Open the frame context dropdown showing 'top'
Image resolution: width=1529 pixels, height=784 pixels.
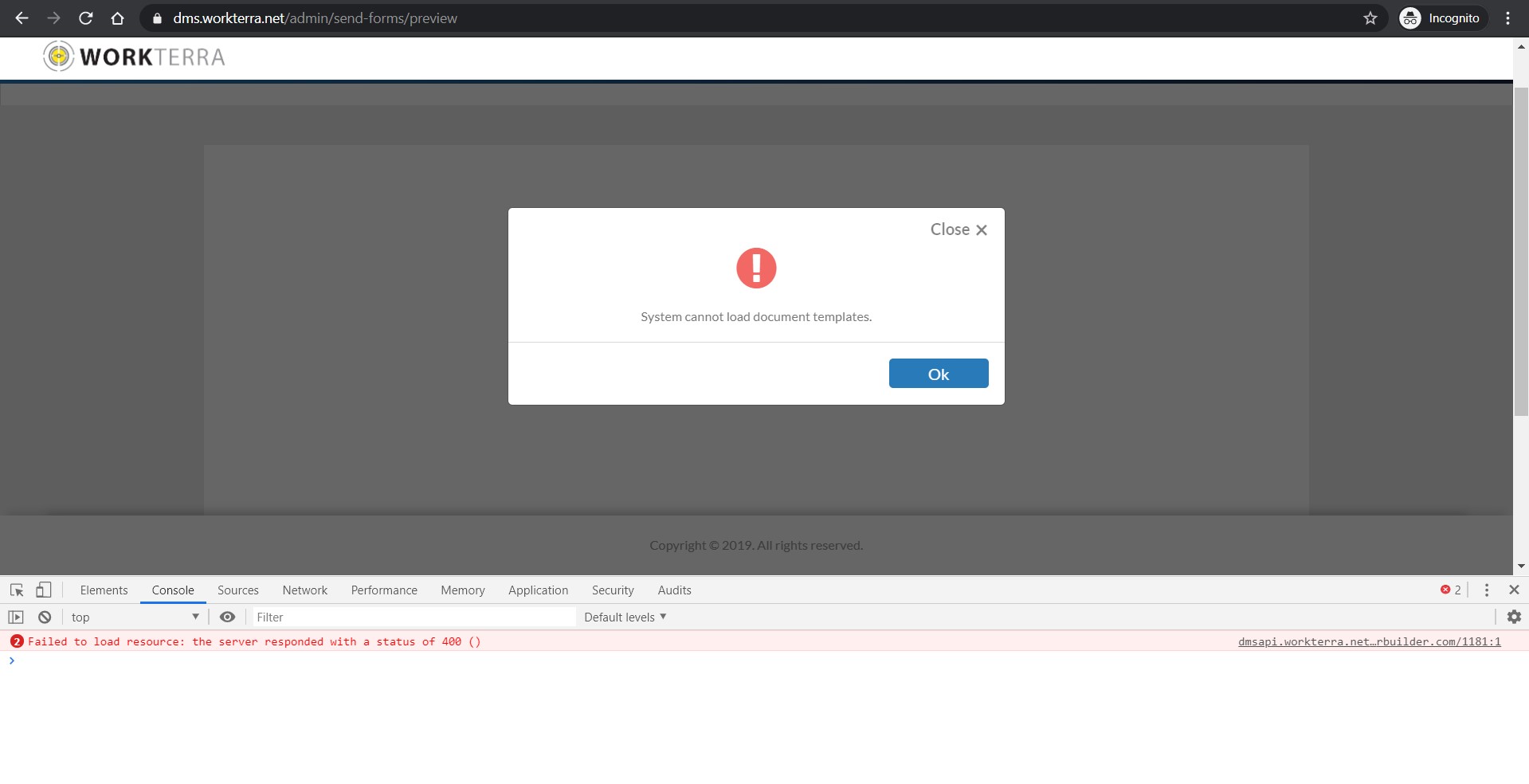pyautogui.click(x=134, y=617)
